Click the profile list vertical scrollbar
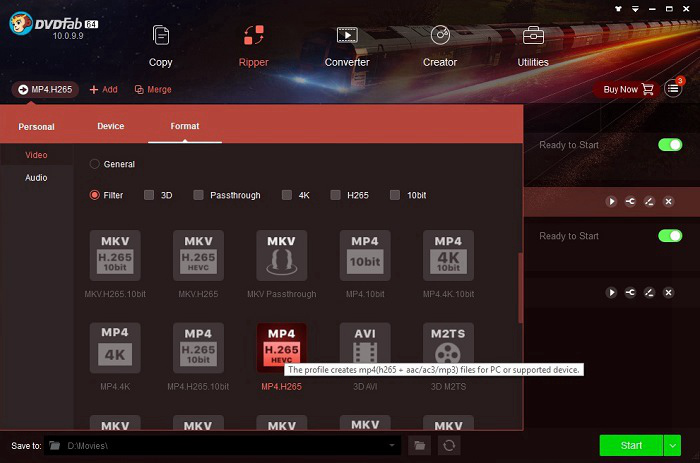700x463 pixels. point(520,288)
